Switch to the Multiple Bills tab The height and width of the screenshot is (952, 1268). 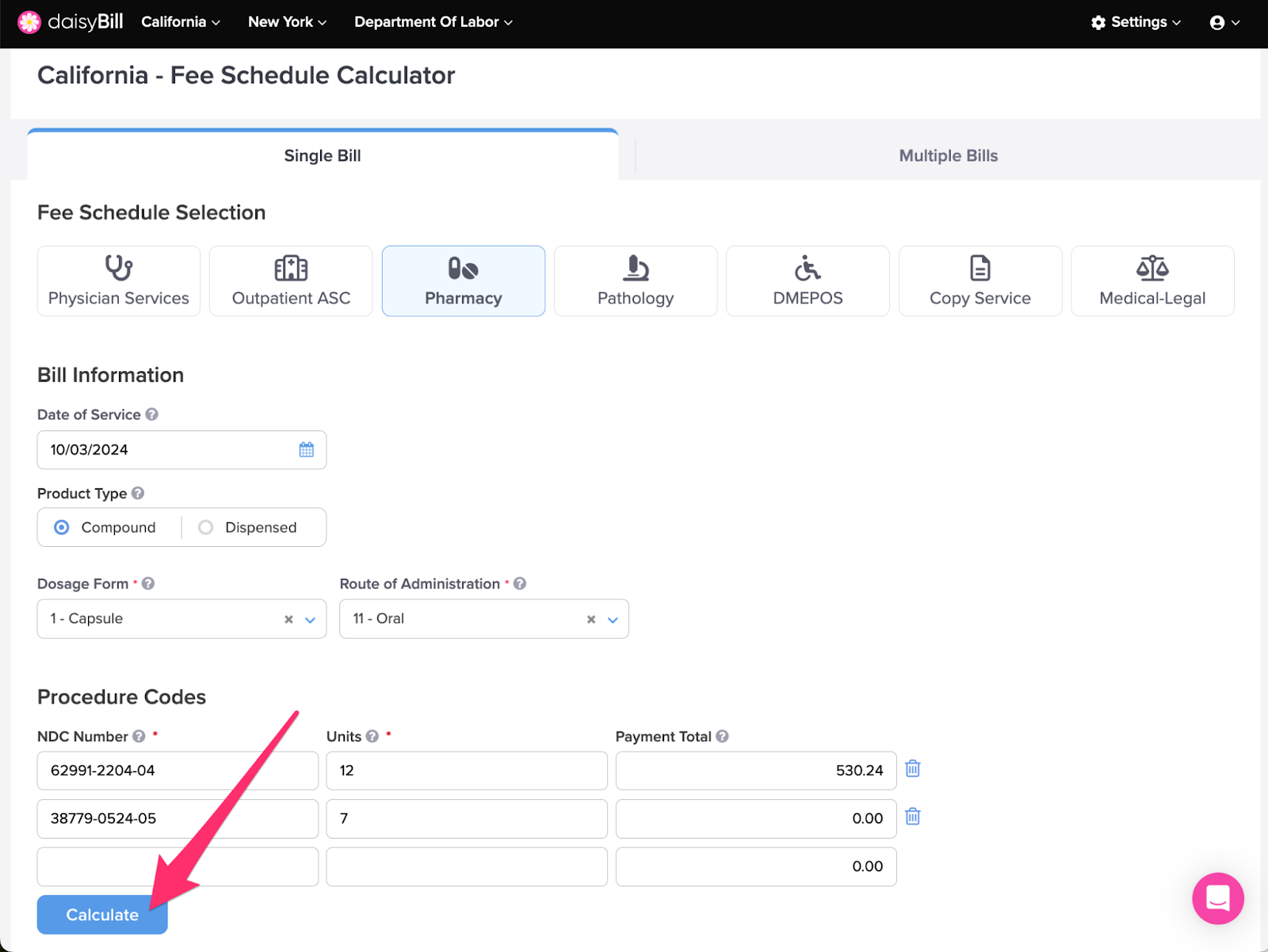948,155
